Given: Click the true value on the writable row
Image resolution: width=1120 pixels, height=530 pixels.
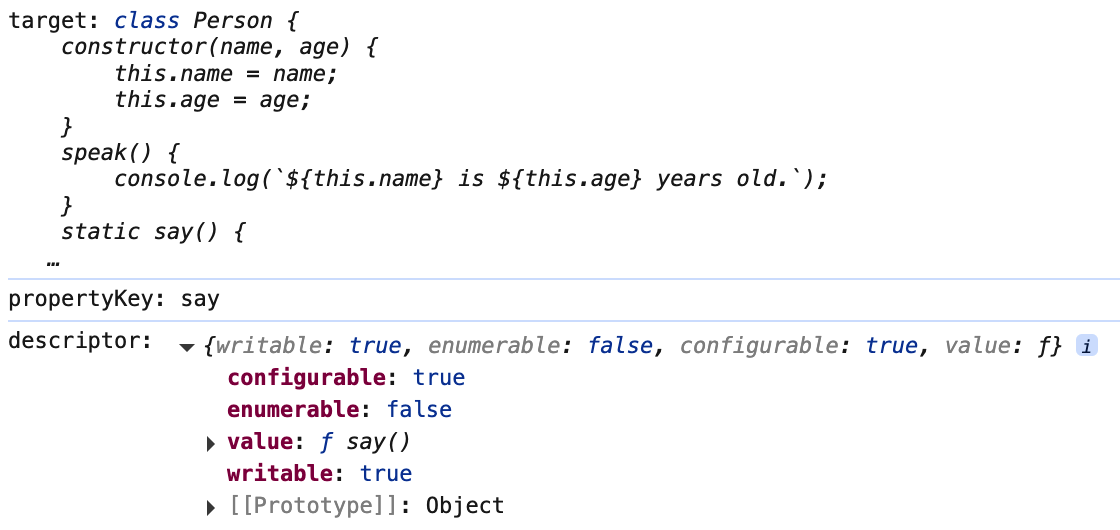Looking at the screenshot, I should (386, 474).
